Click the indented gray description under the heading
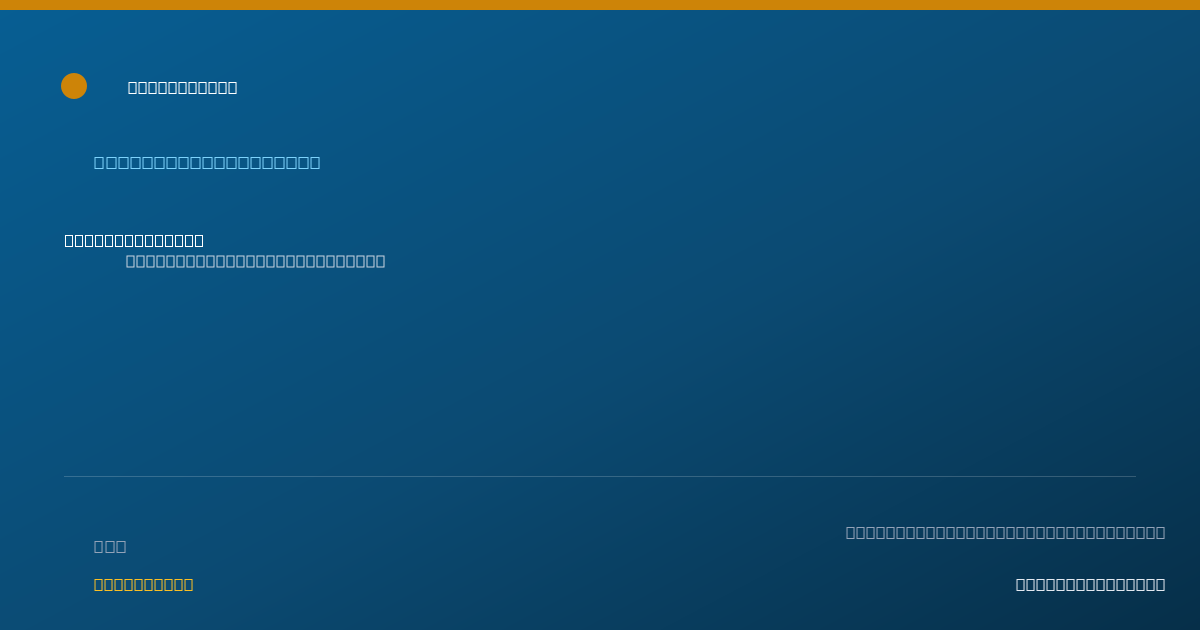Screen dimensions: 1200x630 tap(255, 261)
